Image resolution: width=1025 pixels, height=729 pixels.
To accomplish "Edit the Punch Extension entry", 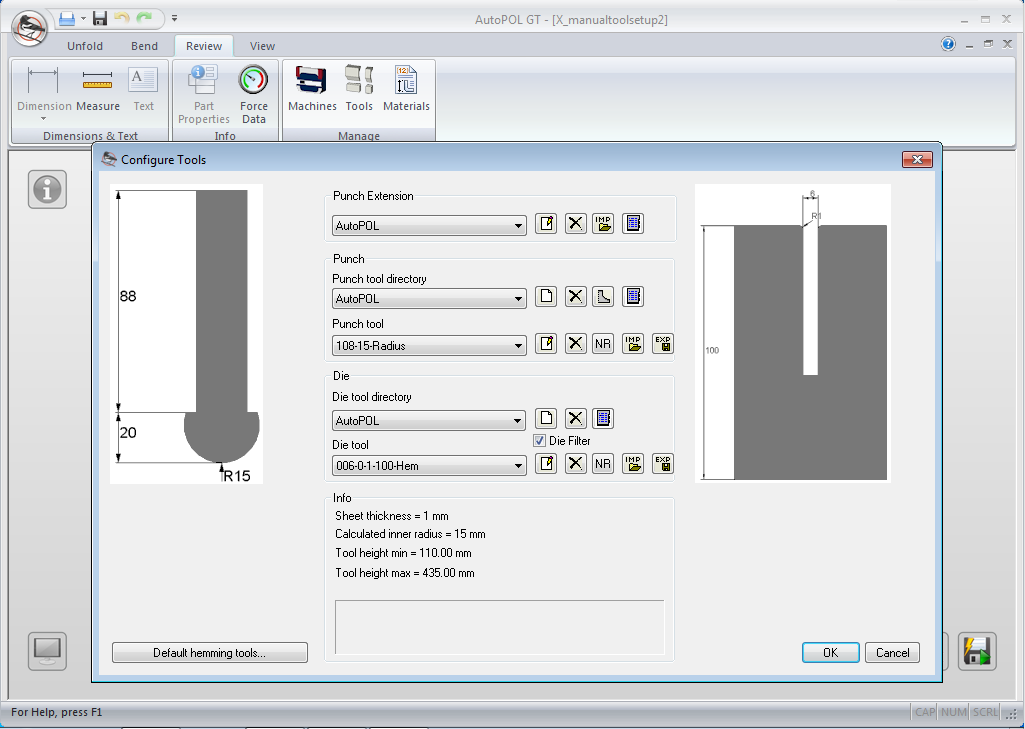I will pyautogui.click(x=546, y=224).
